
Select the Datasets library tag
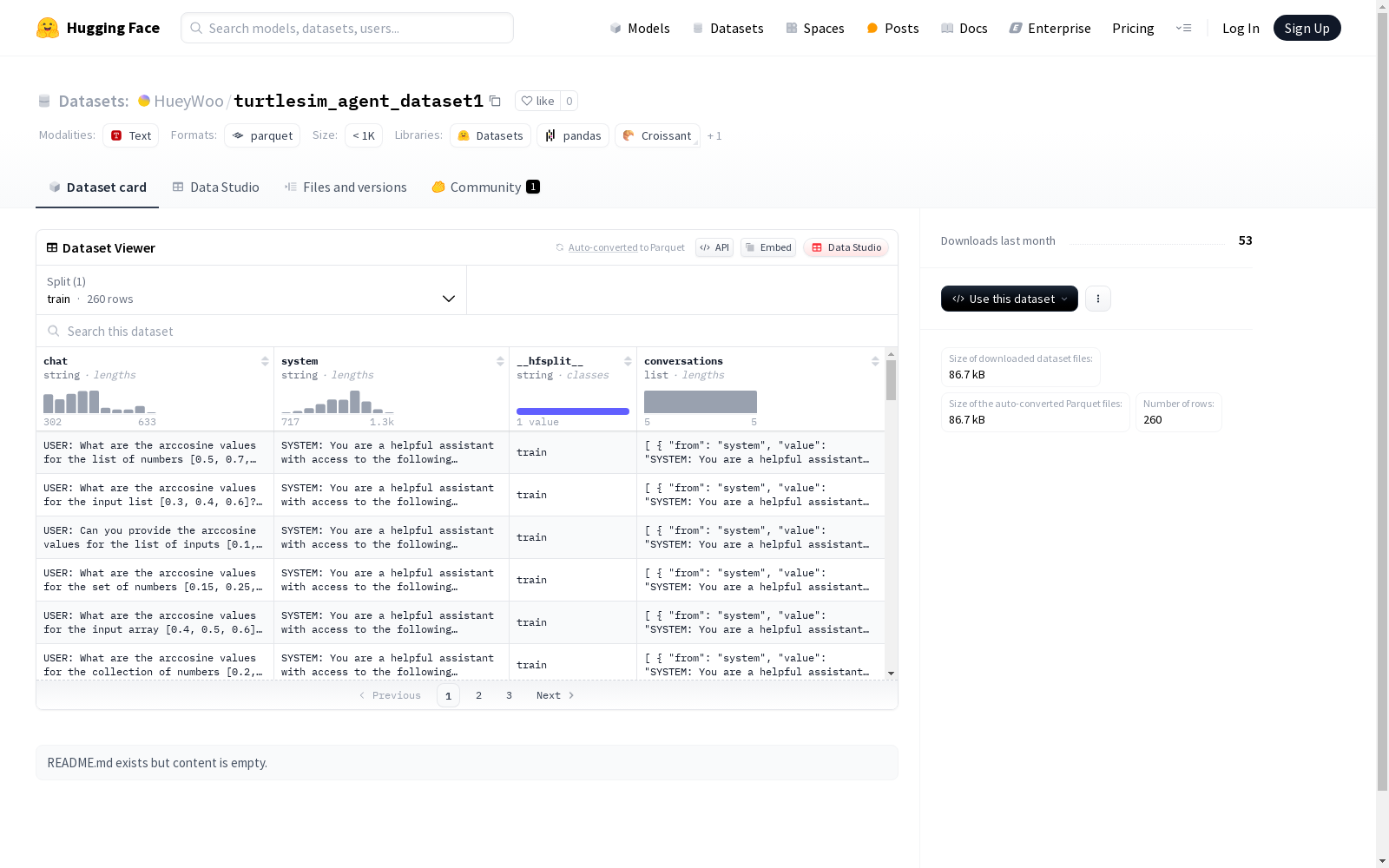490,135
